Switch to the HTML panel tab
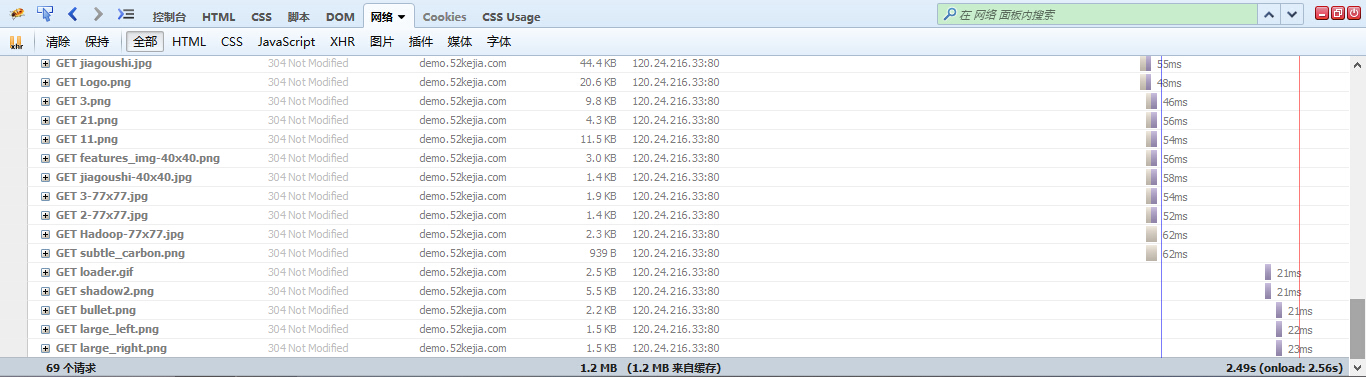1366x377 pixels. coord(219,17)
